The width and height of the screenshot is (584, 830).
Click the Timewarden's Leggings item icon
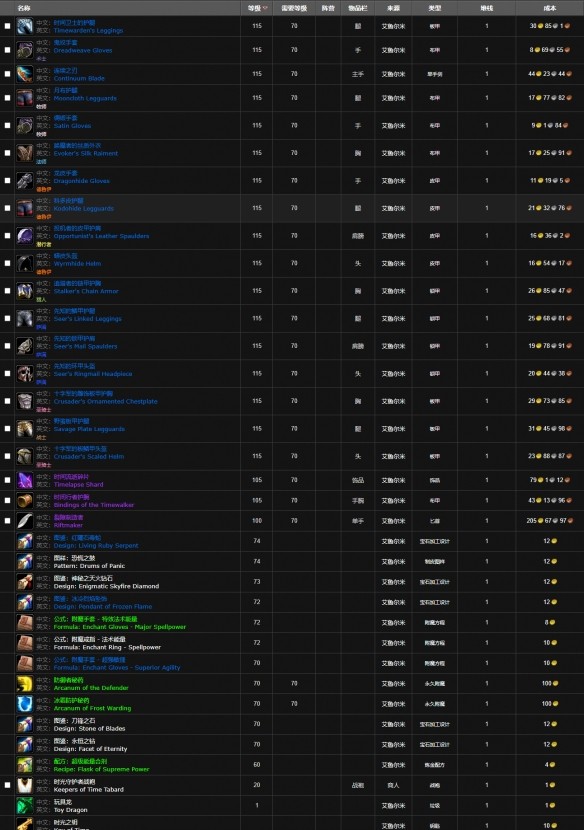tap(24, 26)
